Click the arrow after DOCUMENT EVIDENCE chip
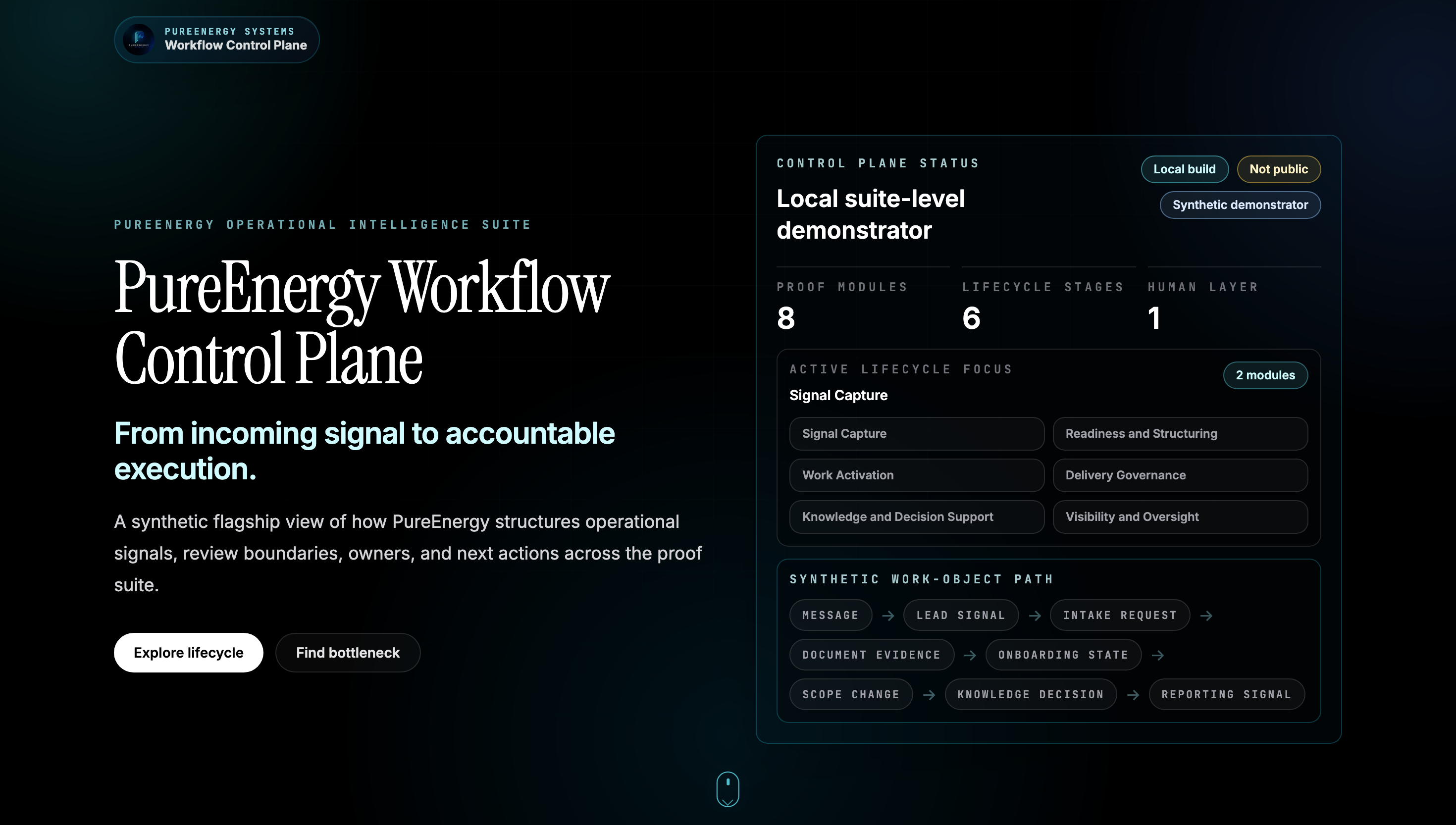 [x=970, y=655]
